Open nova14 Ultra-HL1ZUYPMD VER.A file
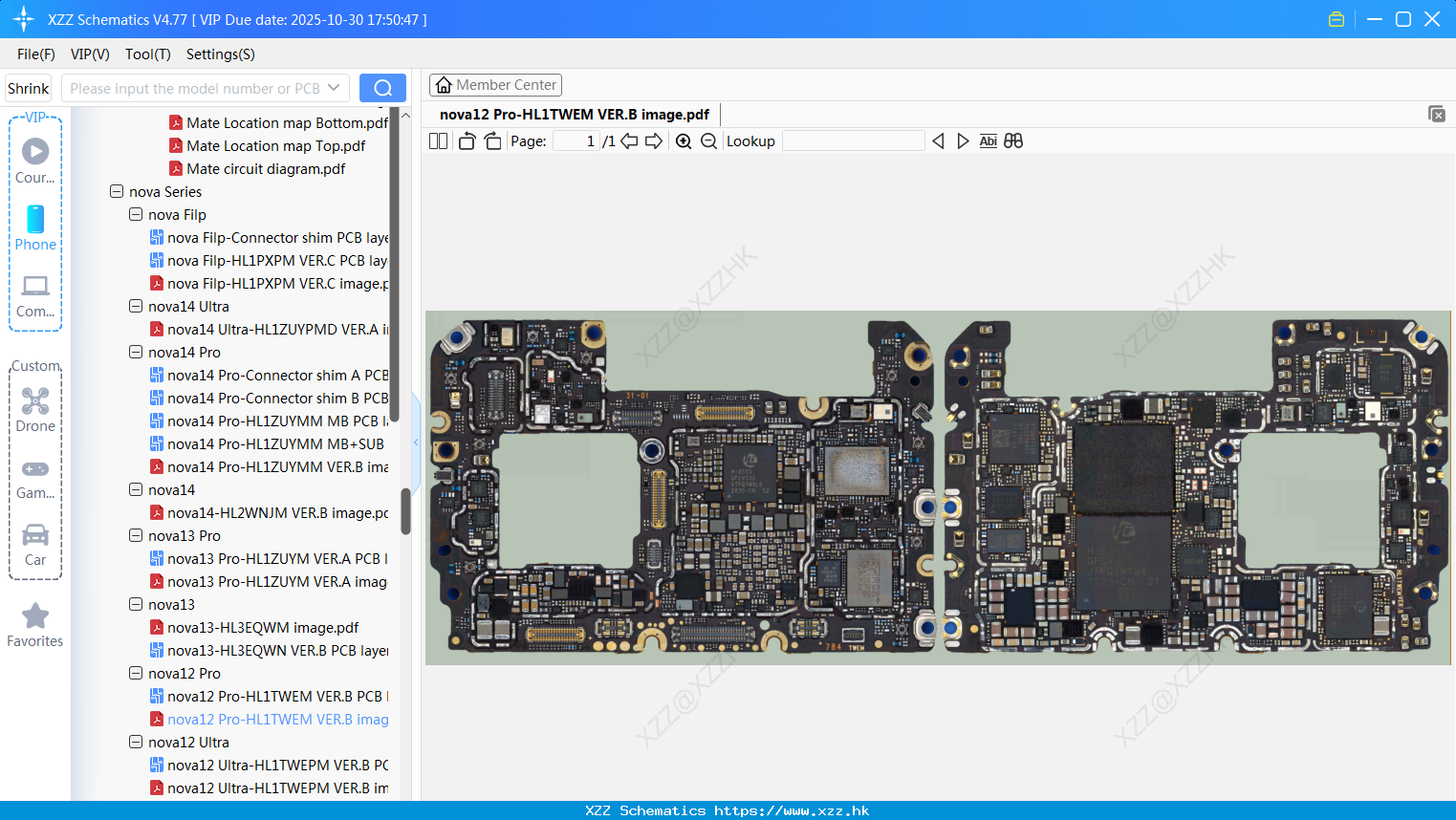 [269, 329]
